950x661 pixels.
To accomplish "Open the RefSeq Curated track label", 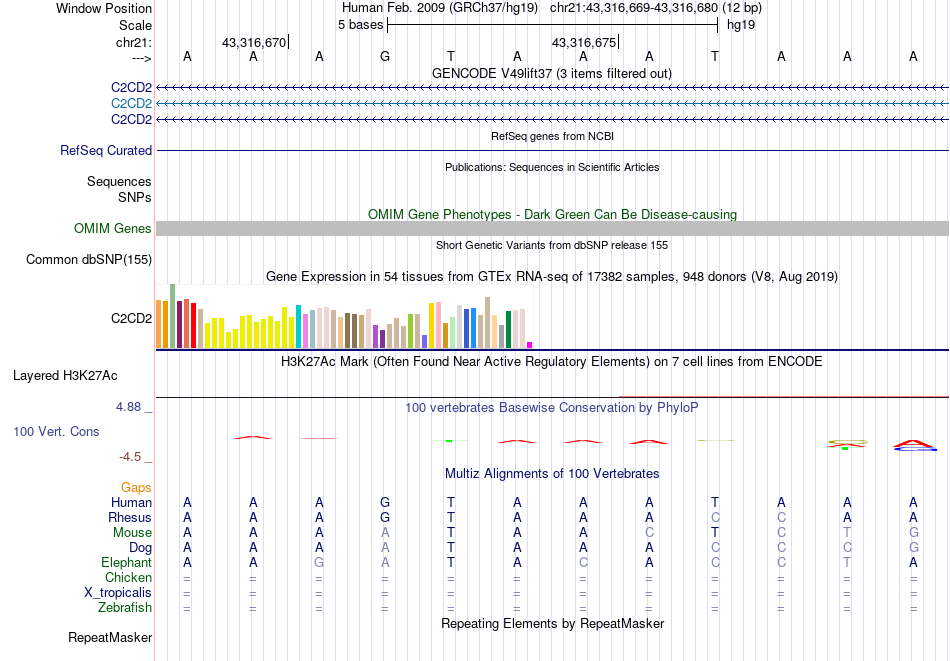I will [106, 150].
